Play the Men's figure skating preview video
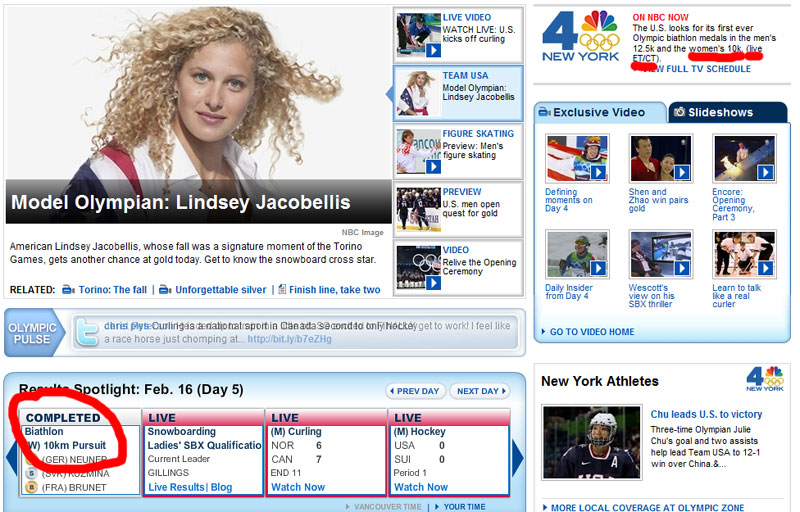Image resolution: width=800 pixels, height=512 pixels. coord(418,151)
